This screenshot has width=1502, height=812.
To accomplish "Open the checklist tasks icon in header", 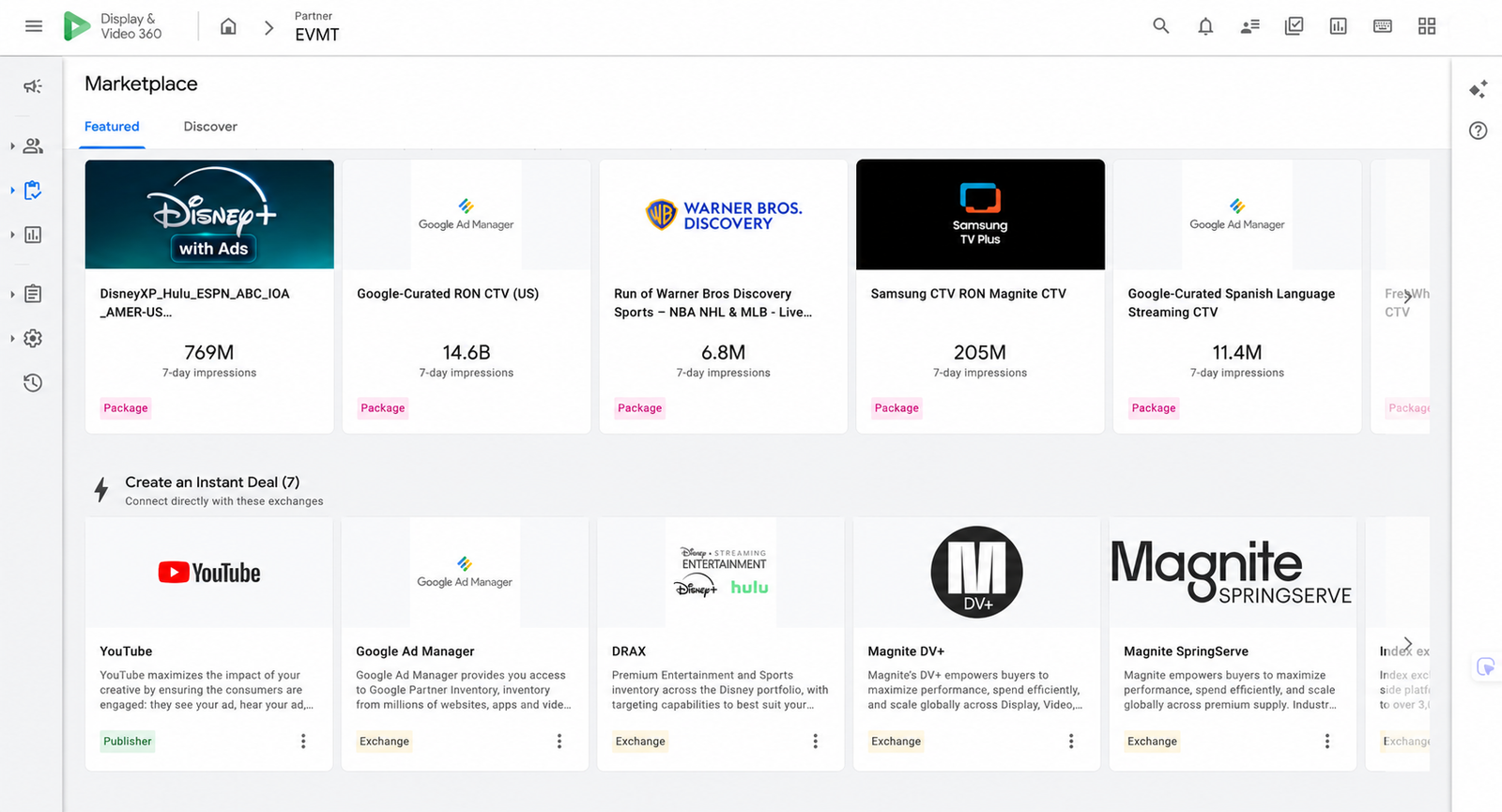I will coord(1295,26).
